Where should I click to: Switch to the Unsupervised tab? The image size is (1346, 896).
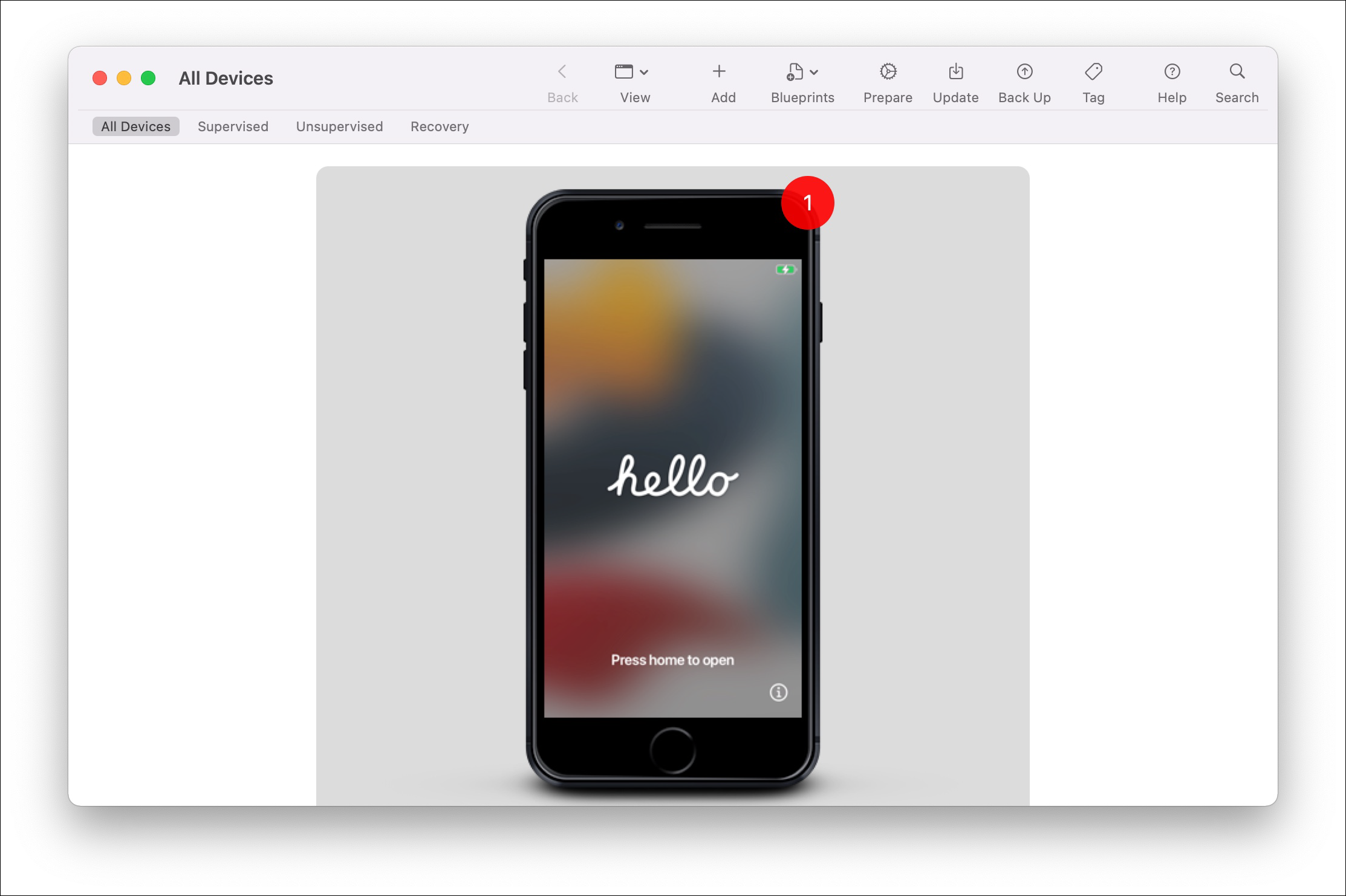339,126
